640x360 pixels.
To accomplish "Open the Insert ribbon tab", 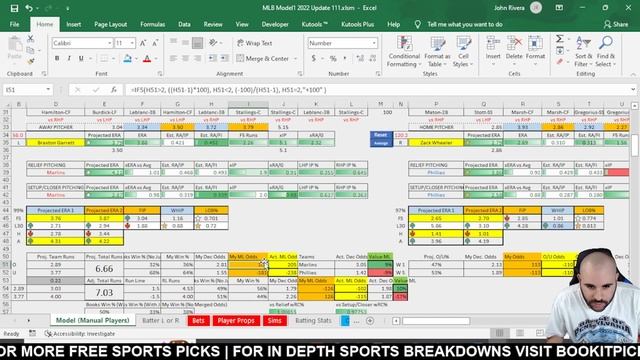I will pos(73,24).
